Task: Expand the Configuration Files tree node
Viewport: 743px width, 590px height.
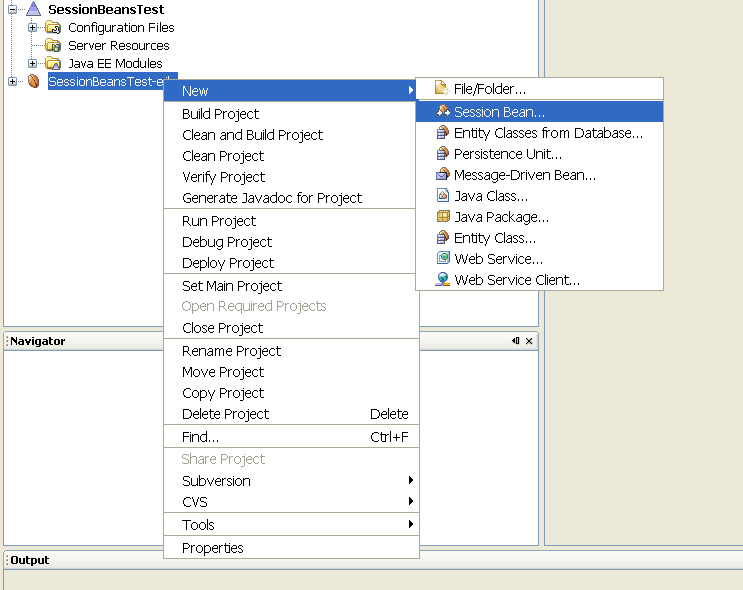Action: coord(32,27)
